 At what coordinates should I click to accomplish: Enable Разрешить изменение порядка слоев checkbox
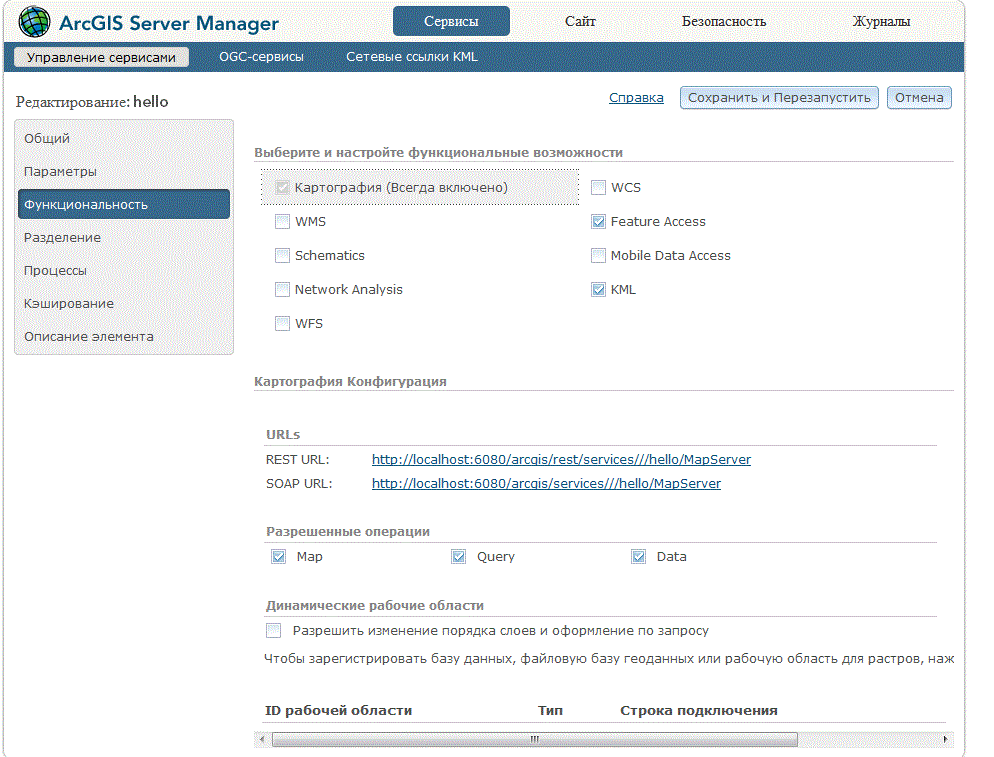pos(273,631)
